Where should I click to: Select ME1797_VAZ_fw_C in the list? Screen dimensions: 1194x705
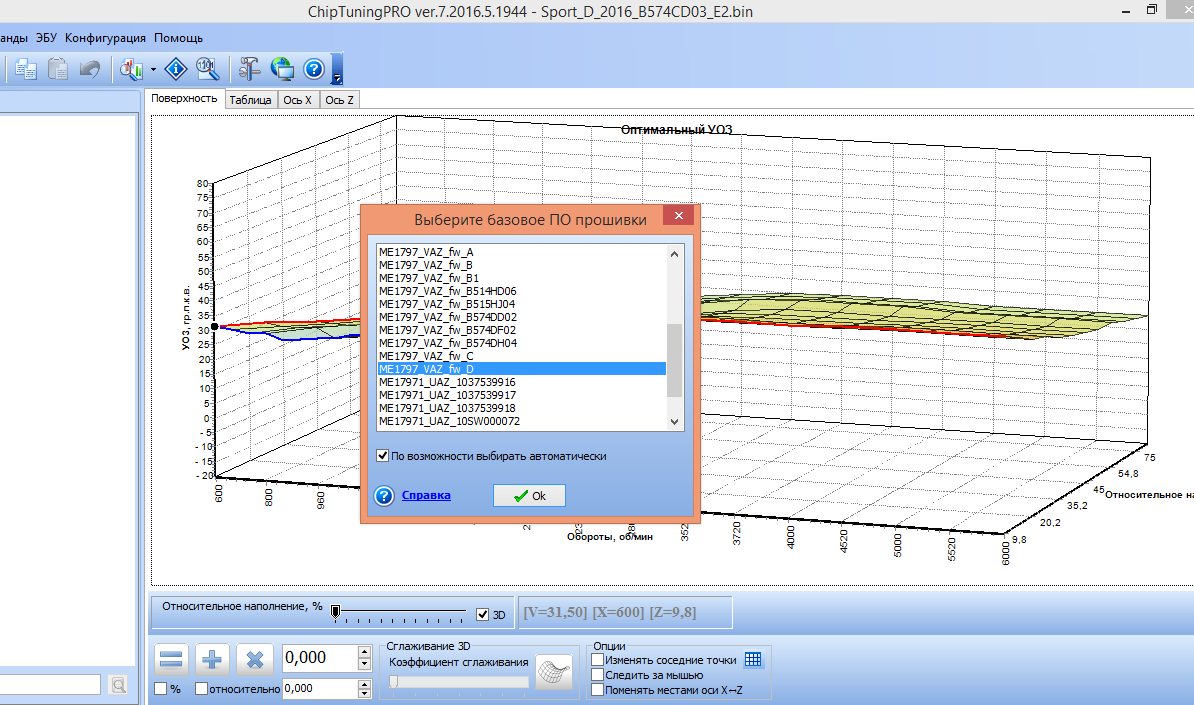tap(522, 356)
